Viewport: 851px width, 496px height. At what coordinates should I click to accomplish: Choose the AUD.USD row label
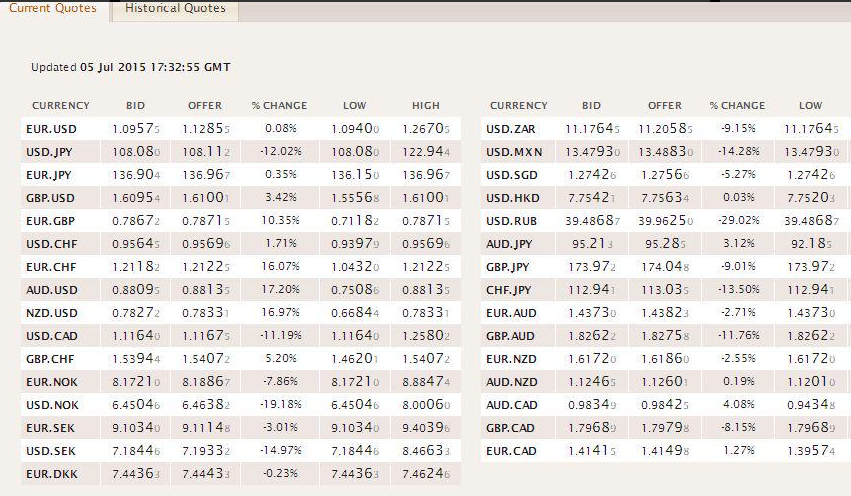tap(52, 290)
